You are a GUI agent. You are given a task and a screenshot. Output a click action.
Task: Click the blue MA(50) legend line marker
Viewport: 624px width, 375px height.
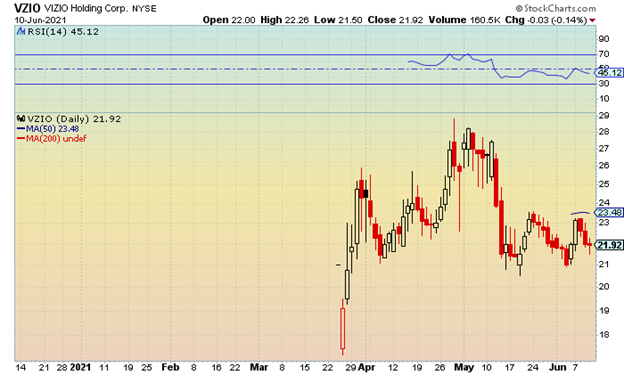coord(21,129)
